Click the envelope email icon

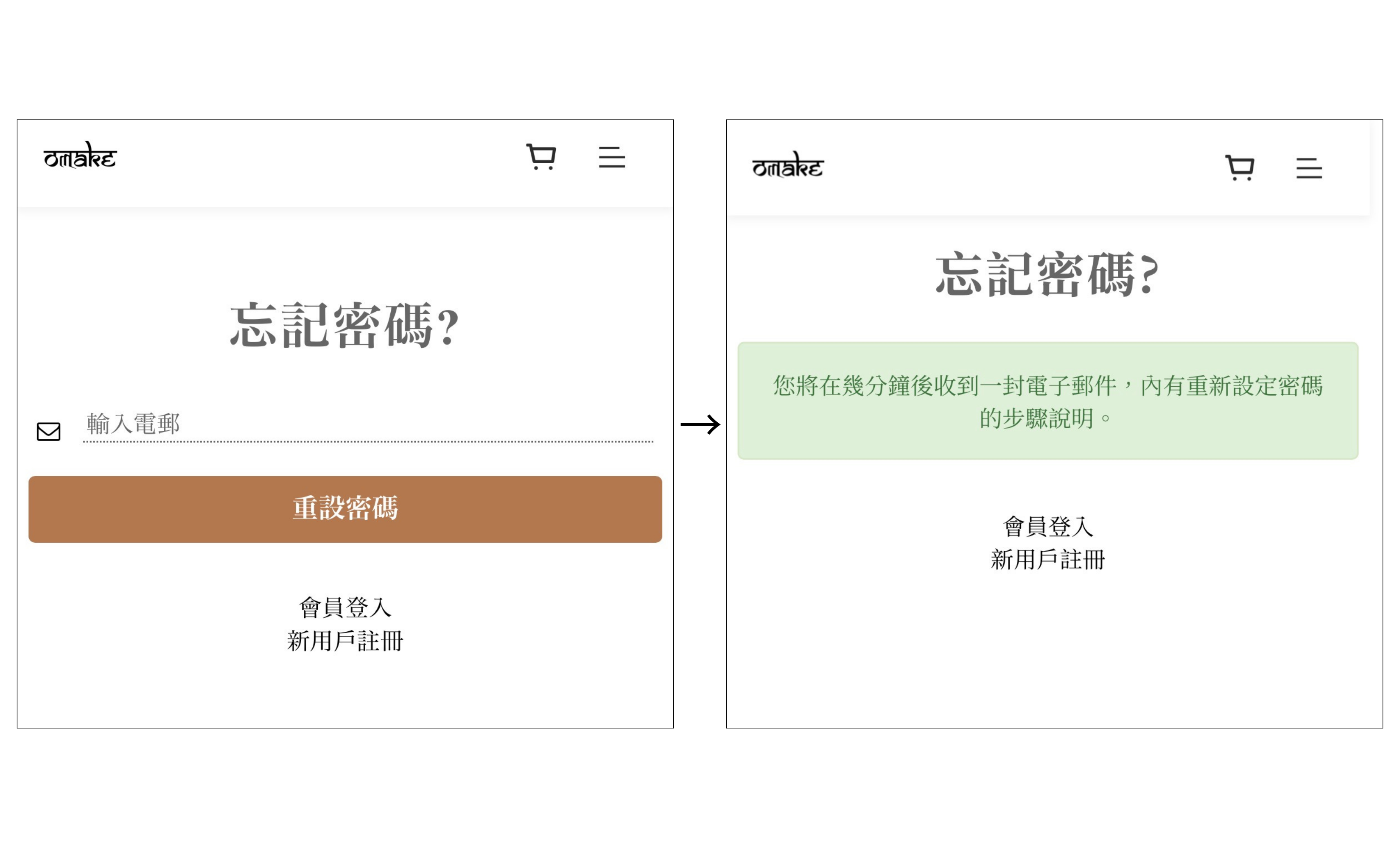point(48,432)
